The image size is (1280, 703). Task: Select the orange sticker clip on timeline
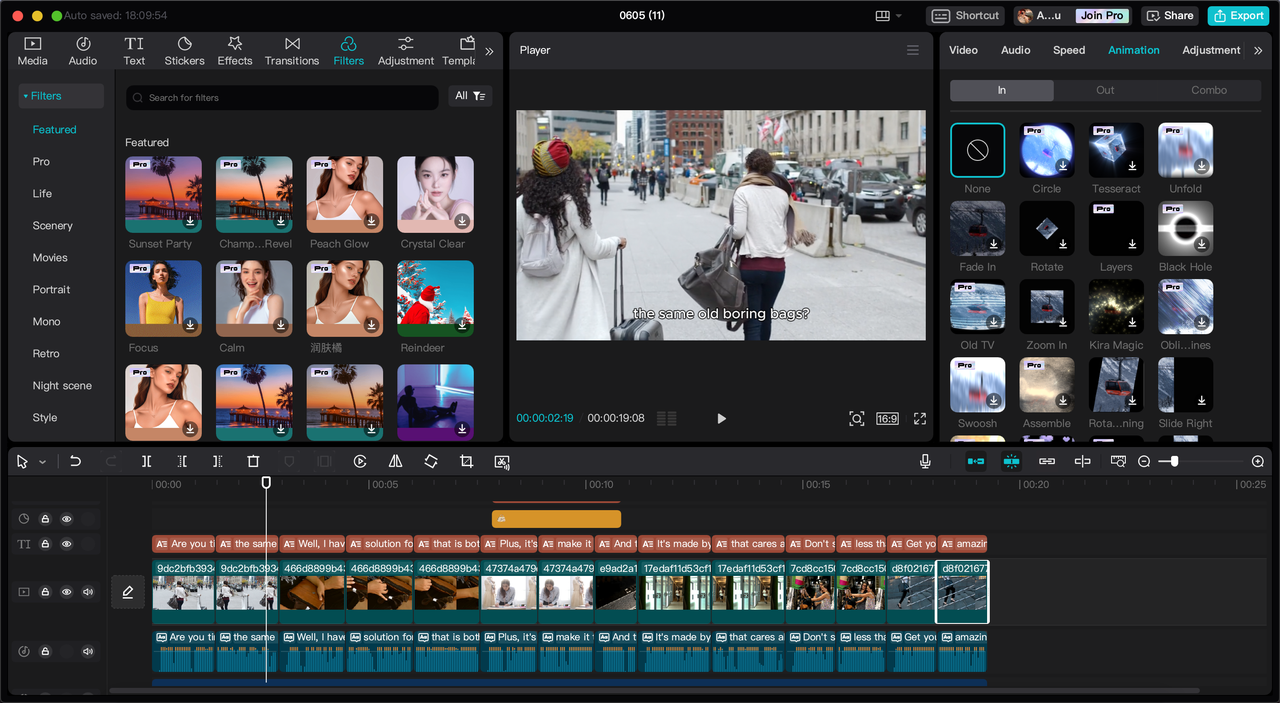point(556,519)
